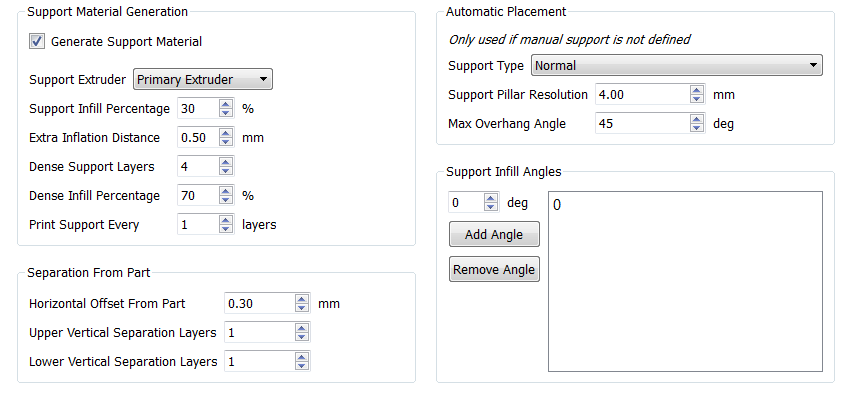Decrease Support Pillar Resolution with down arrow

697,99
